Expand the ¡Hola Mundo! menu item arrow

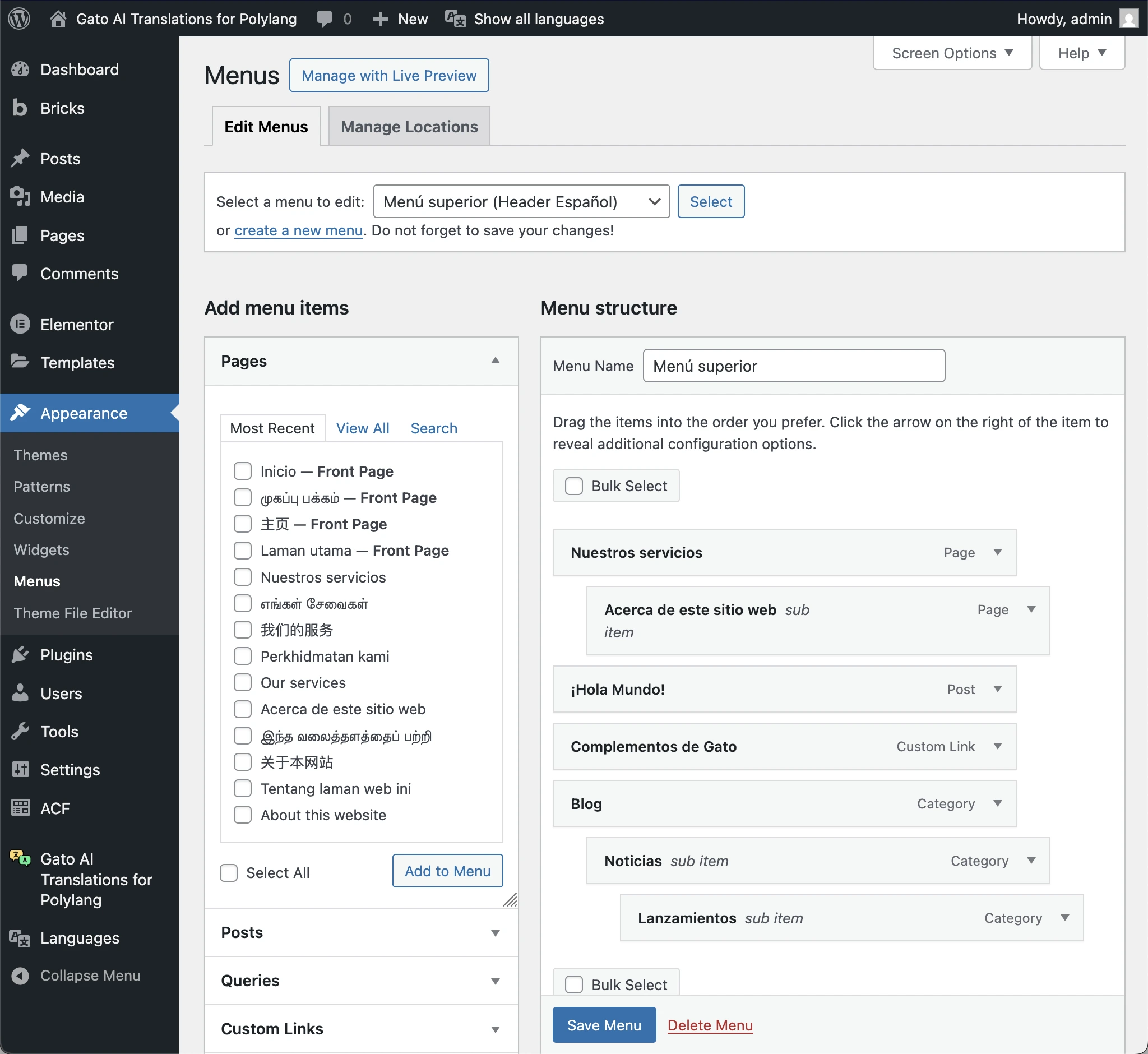click(x=997, y=689)
